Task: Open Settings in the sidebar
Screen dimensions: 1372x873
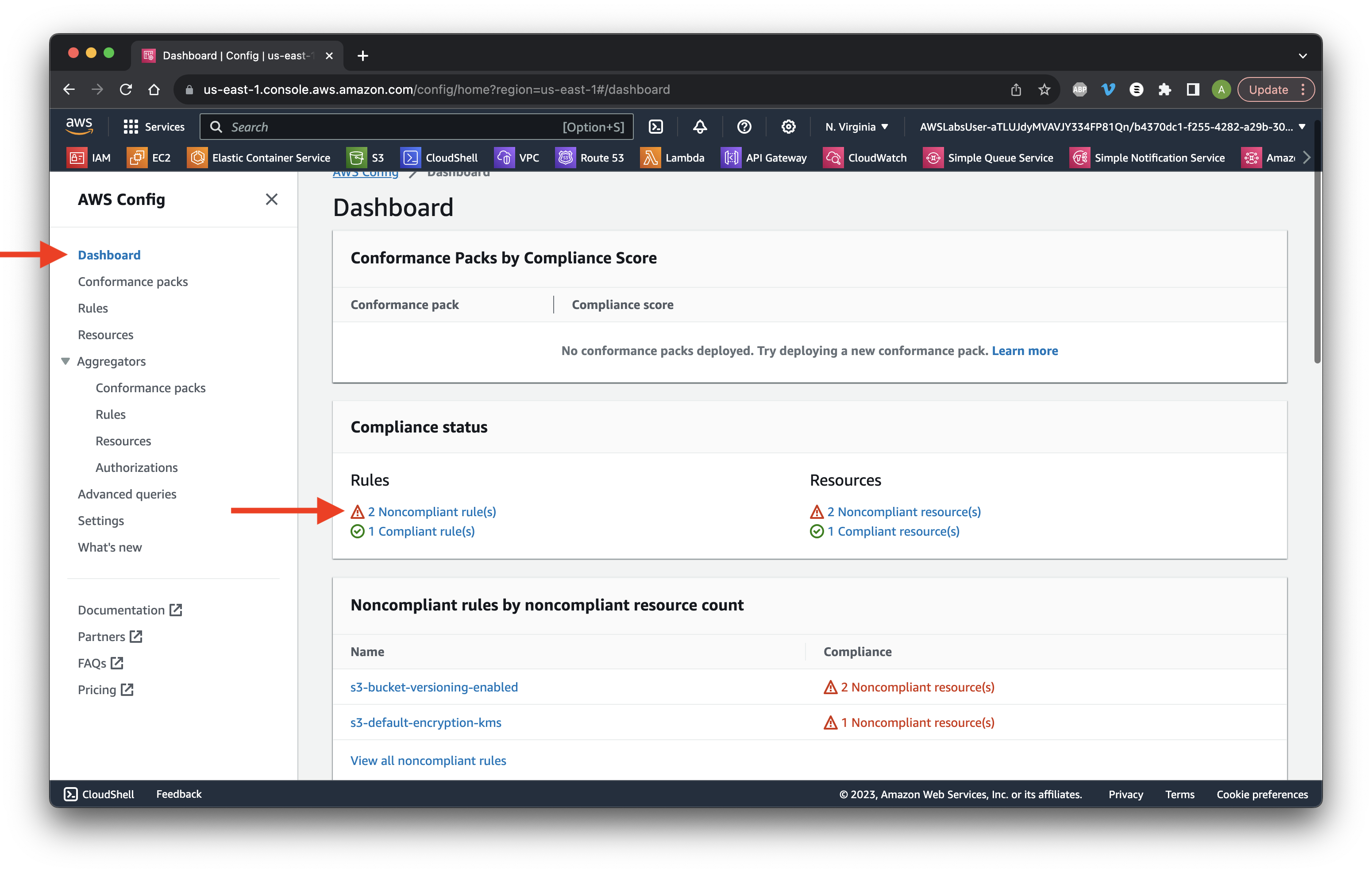Action: tap(101, 520)
